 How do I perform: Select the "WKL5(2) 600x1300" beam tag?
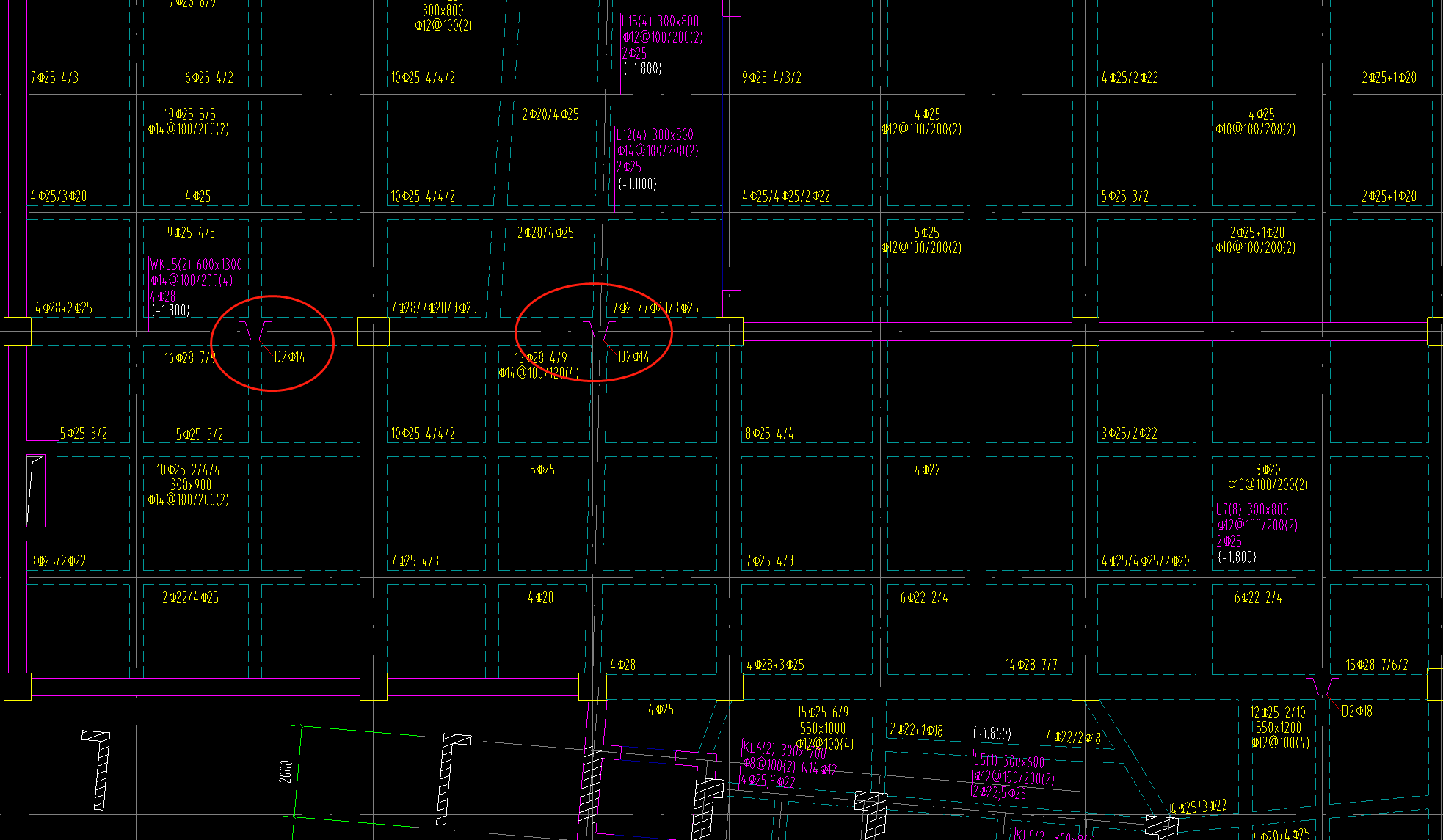(x=196, y=265)
